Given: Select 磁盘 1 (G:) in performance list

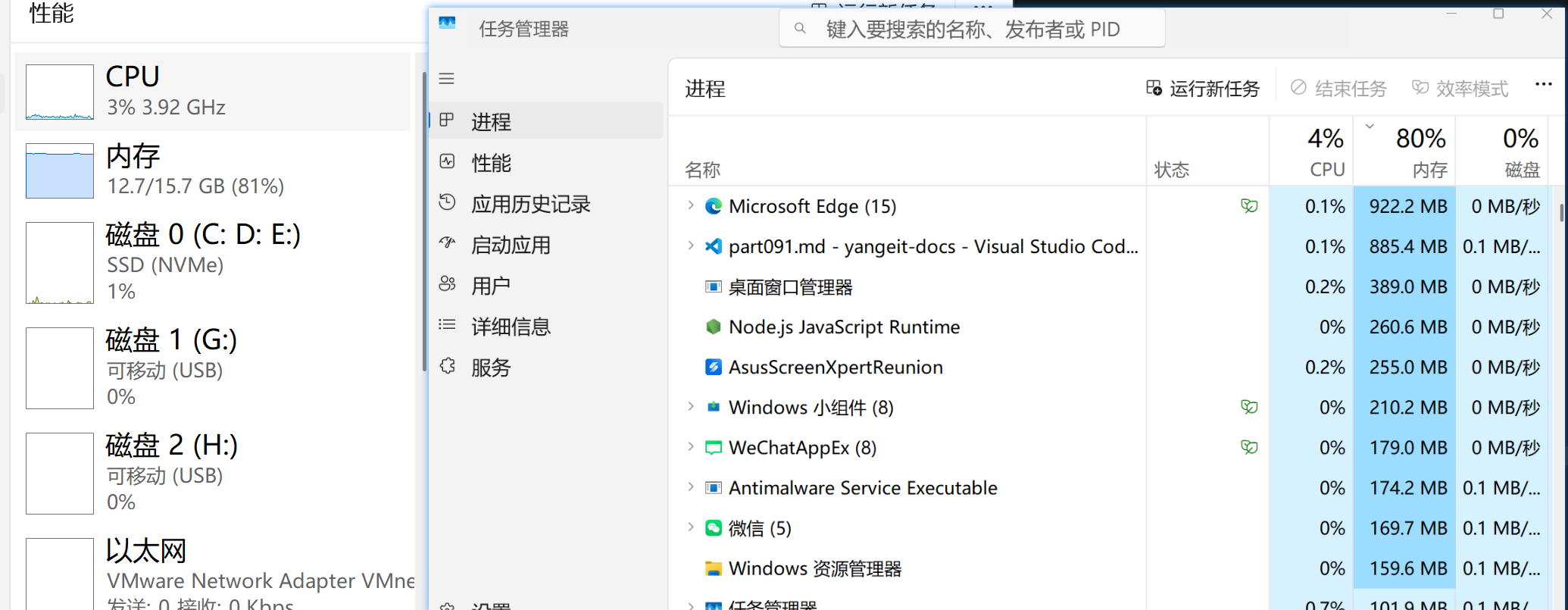Looking at the screenshot, I should pyautogui.click(x=212, y=368).
